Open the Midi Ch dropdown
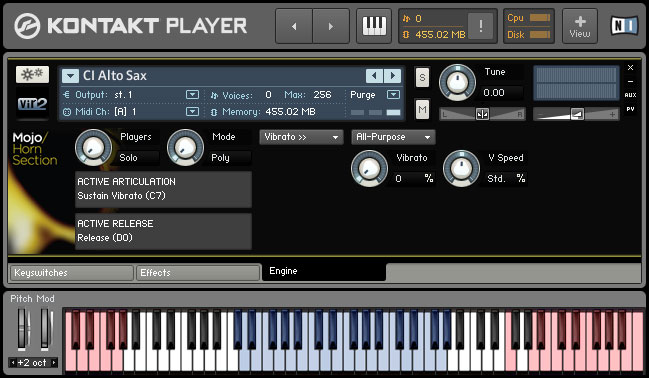Image resolution: width=649 pixels, height=378 pixels. pos(192,112)
